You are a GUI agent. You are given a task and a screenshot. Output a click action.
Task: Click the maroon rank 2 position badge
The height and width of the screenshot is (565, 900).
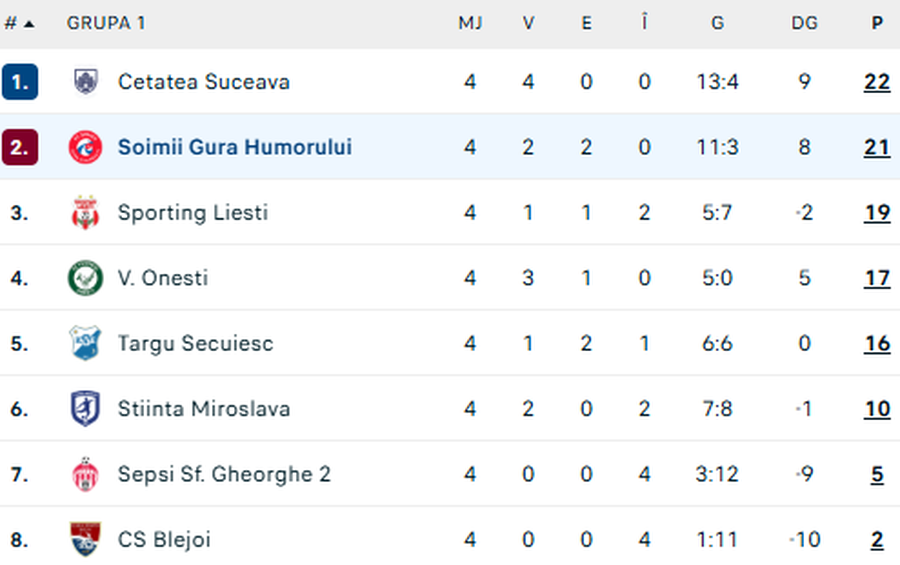20,148
